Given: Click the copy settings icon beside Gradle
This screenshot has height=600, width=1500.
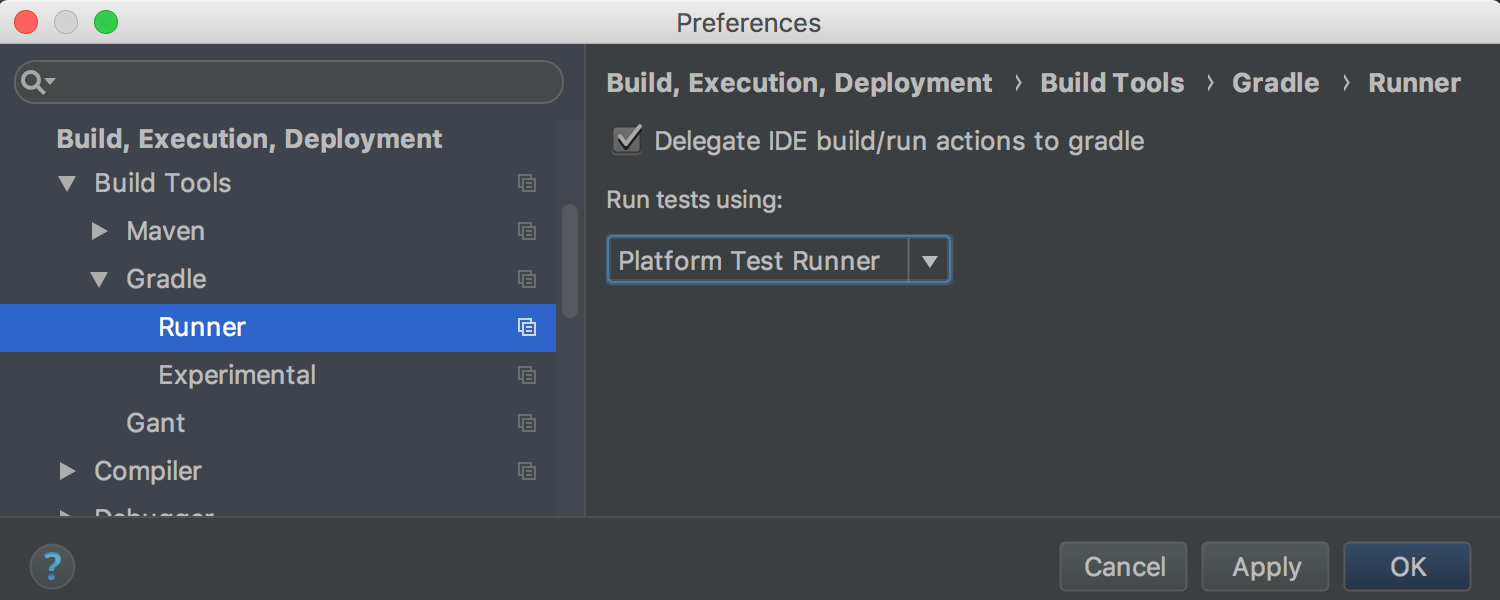Looking at the screenshot, I should point(527,279).
